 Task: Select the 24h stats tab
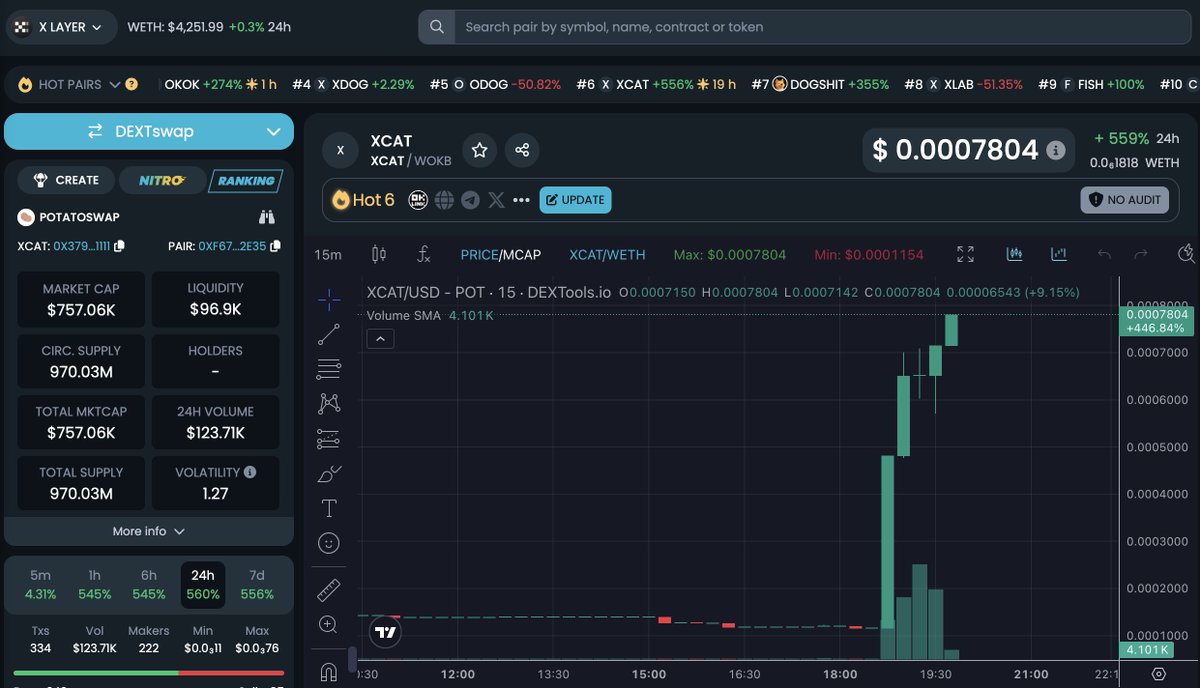[x=203, y=584]
